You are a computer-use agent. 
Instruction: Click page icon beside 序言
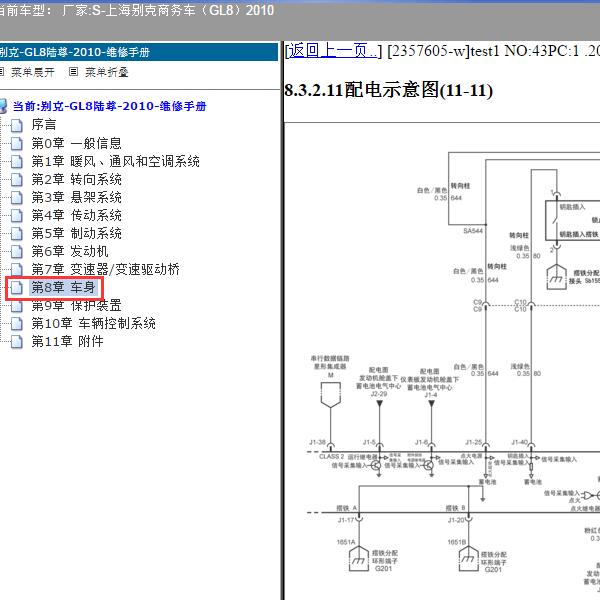coord(16,126)
